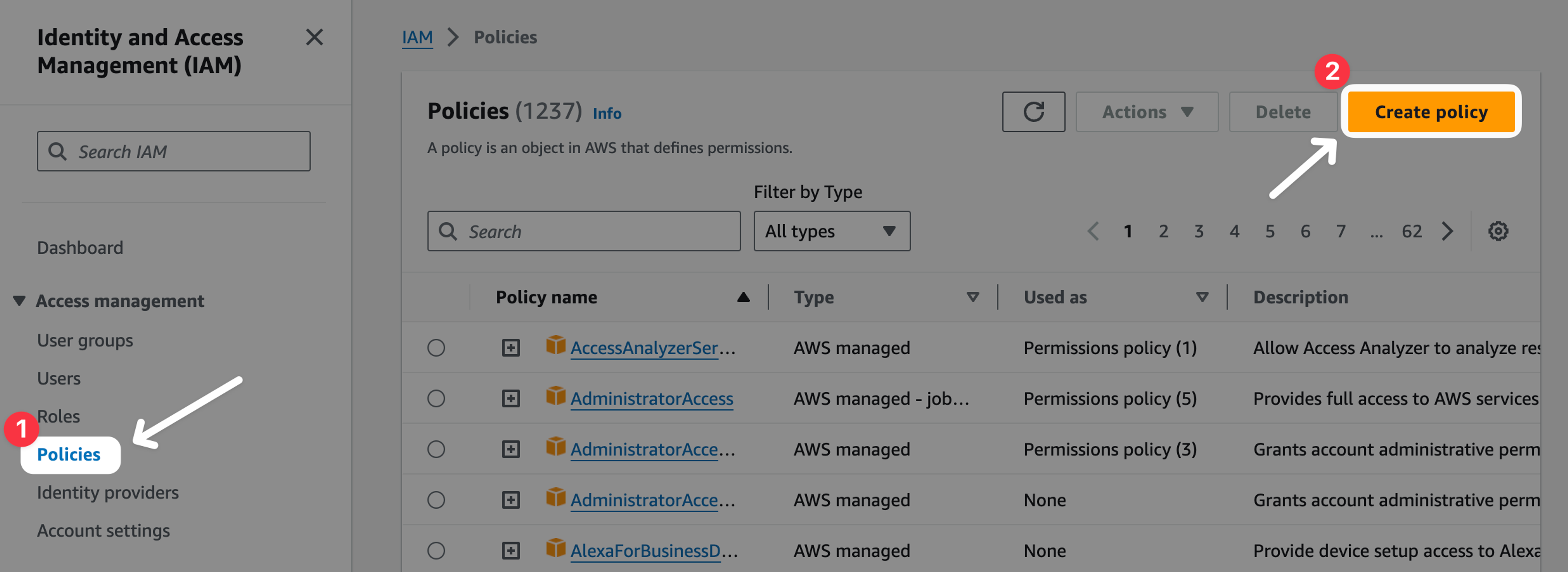This screenshot has height=572, width=1568.
Task: Go to page 4 of policies
Action: pos(1234,231)
